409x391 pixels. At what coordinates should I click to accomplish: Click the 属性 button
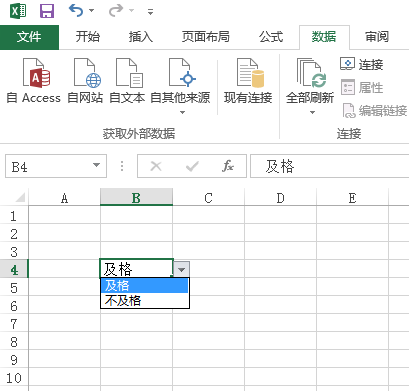coord(362,88)
